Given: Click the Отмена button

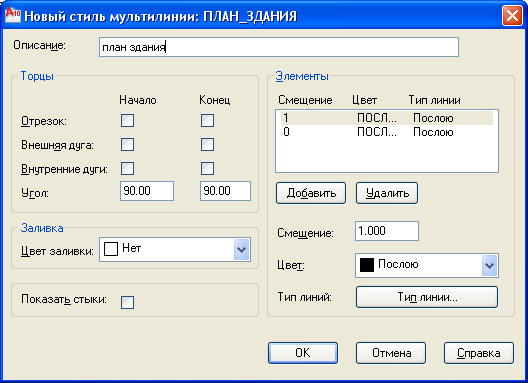Looking at the screenshot, I should (x=391, y=353).
